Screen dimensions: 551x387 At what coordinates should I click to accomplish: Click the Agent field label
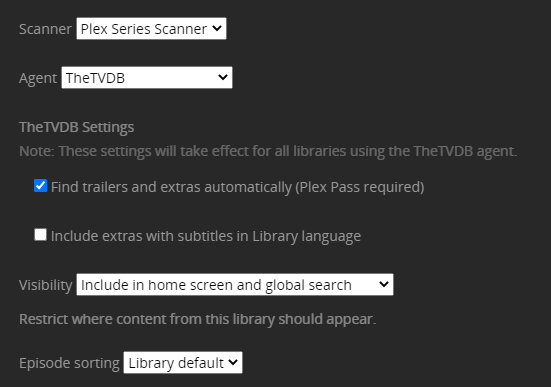point(38,78)
